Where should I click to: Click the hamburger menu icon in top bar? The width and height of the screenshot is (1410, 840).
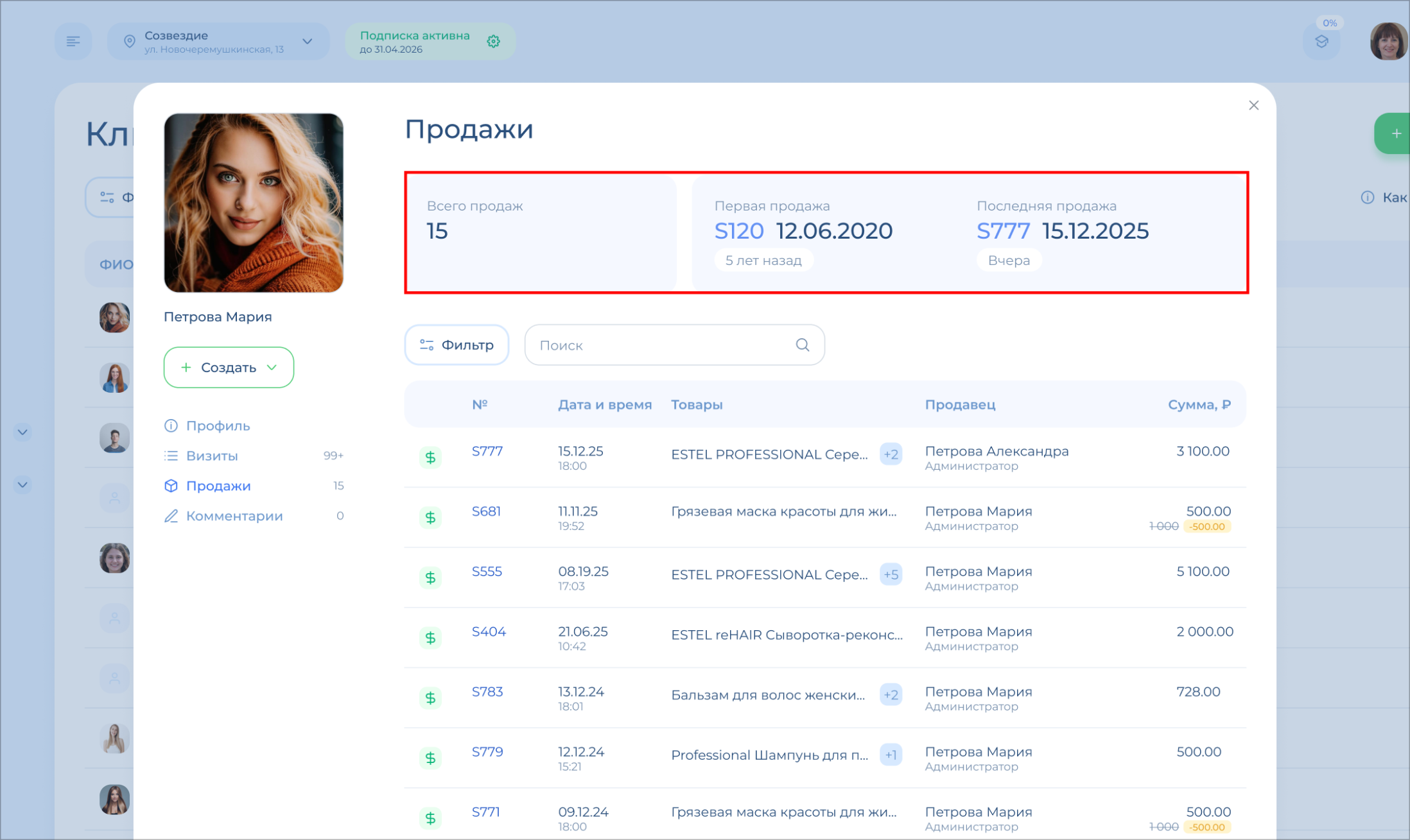coord(73,42)
